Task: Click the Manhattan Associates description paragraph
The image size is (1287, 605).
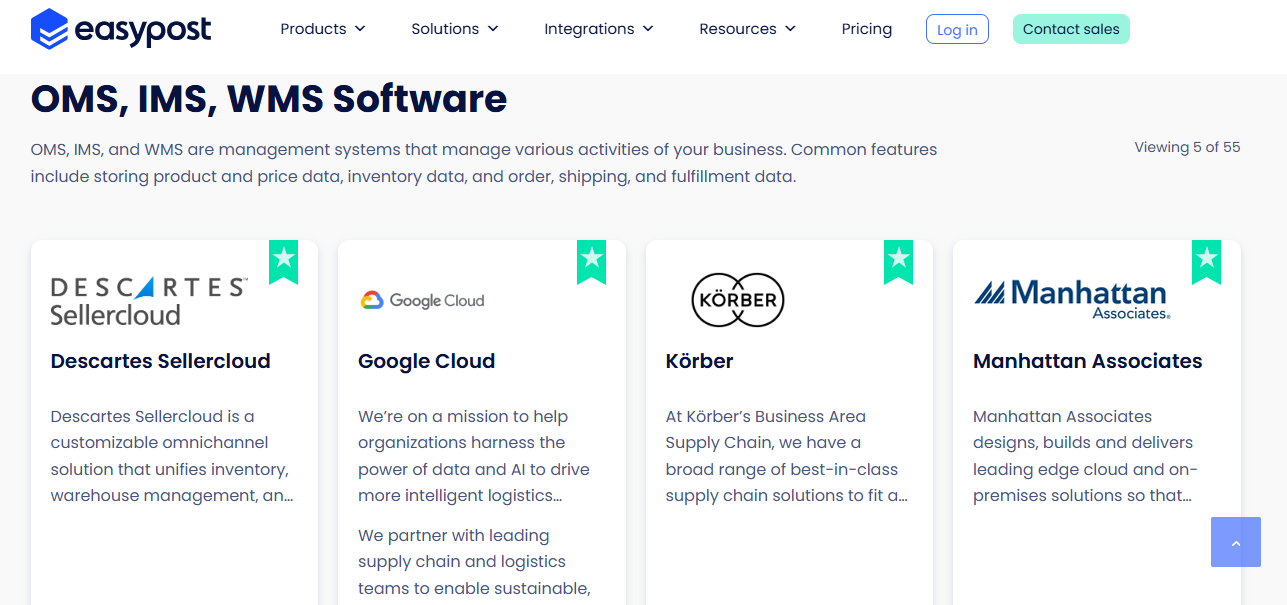Action: pyautogui.click(x=1083, y=456)
